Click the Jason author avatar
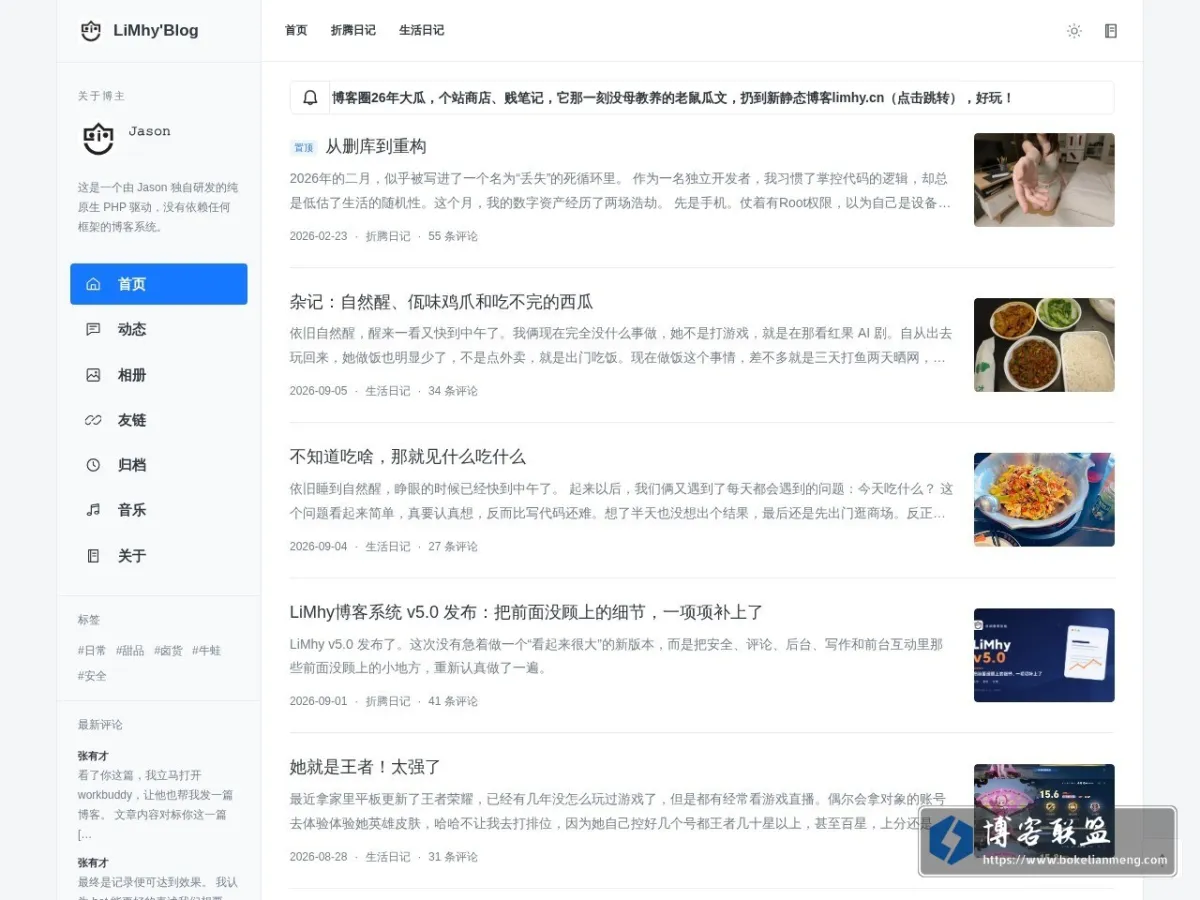This screenshot has height=900, width=1200. tap(98, 139)
